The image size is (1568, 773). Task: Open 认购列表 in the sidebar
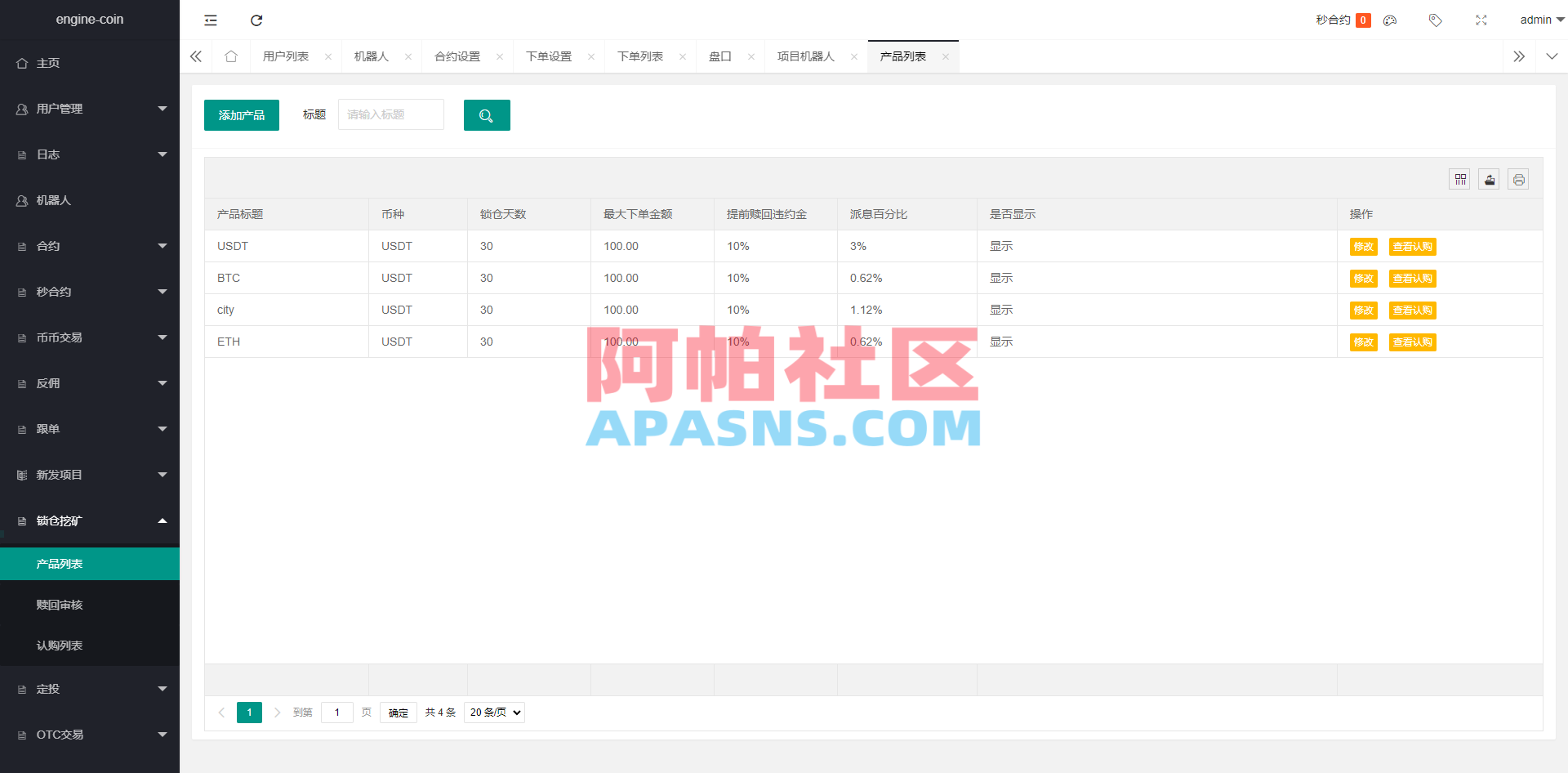point(90,646)
